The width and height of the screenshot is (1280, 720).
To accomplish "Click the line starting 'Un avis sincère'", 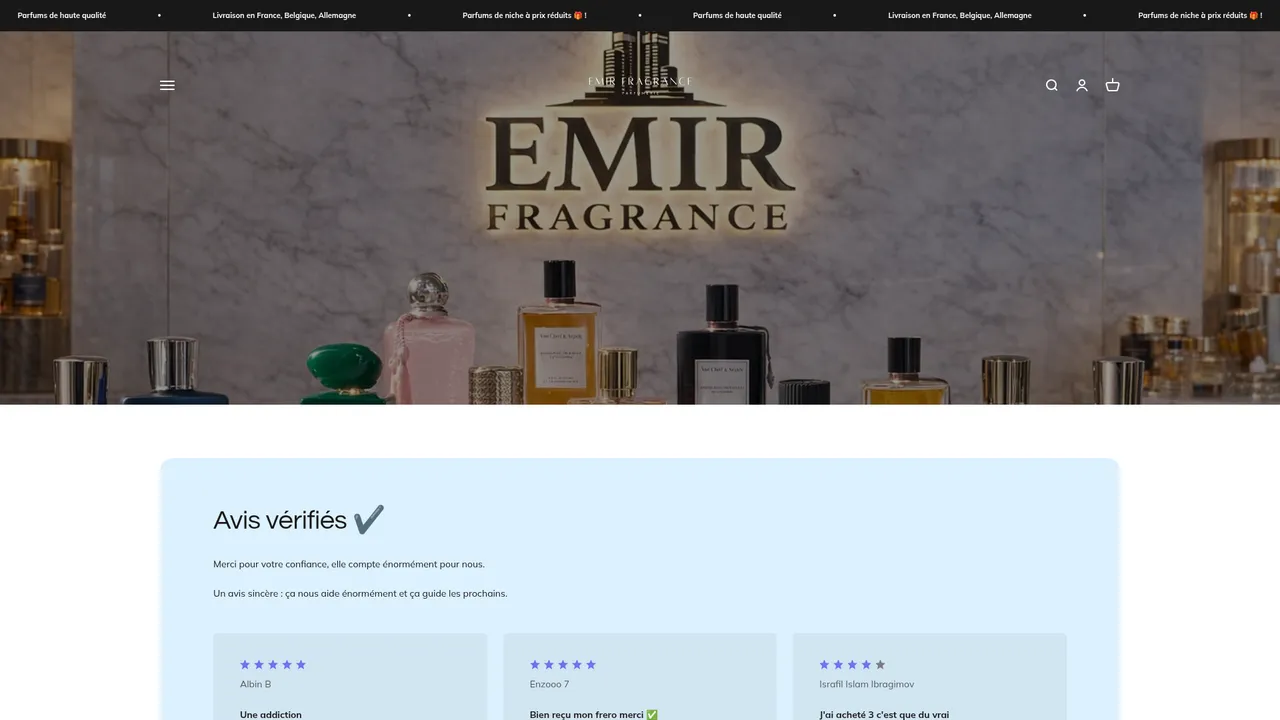I will coord(360,593).
